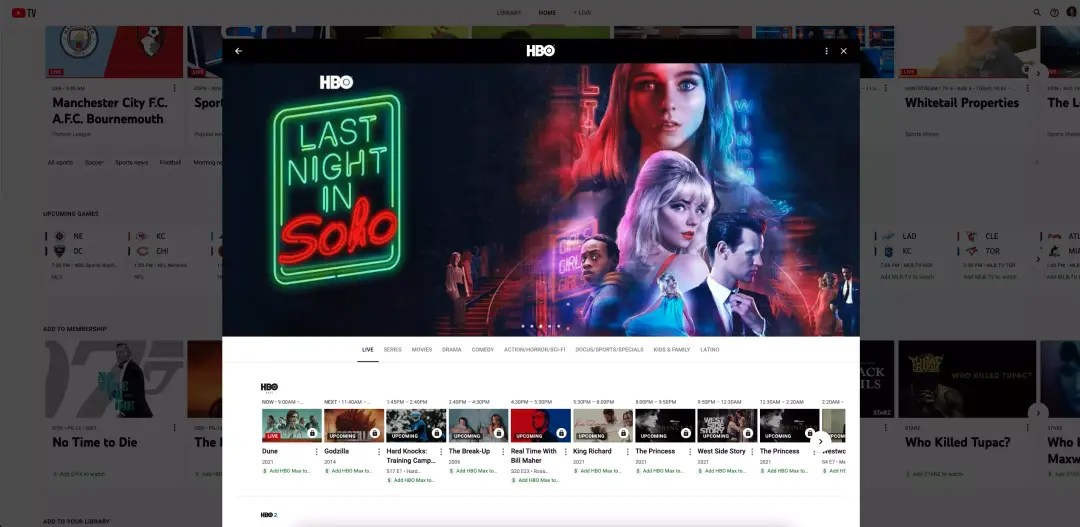Open YouTube TV search

point(1037,12)
